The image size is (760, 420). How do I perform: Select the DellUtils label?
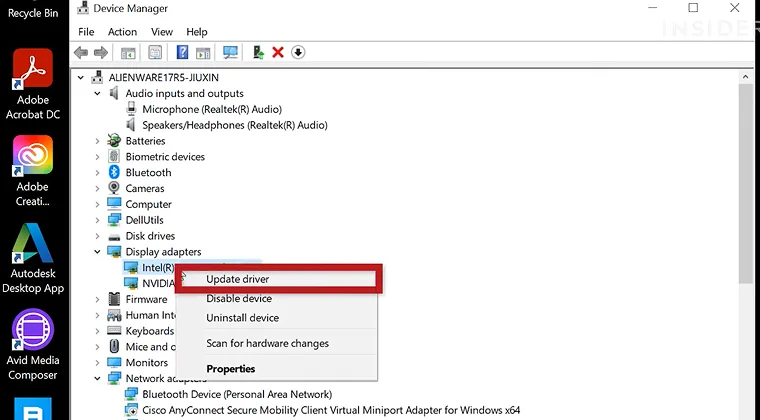[x=144, y=220]
